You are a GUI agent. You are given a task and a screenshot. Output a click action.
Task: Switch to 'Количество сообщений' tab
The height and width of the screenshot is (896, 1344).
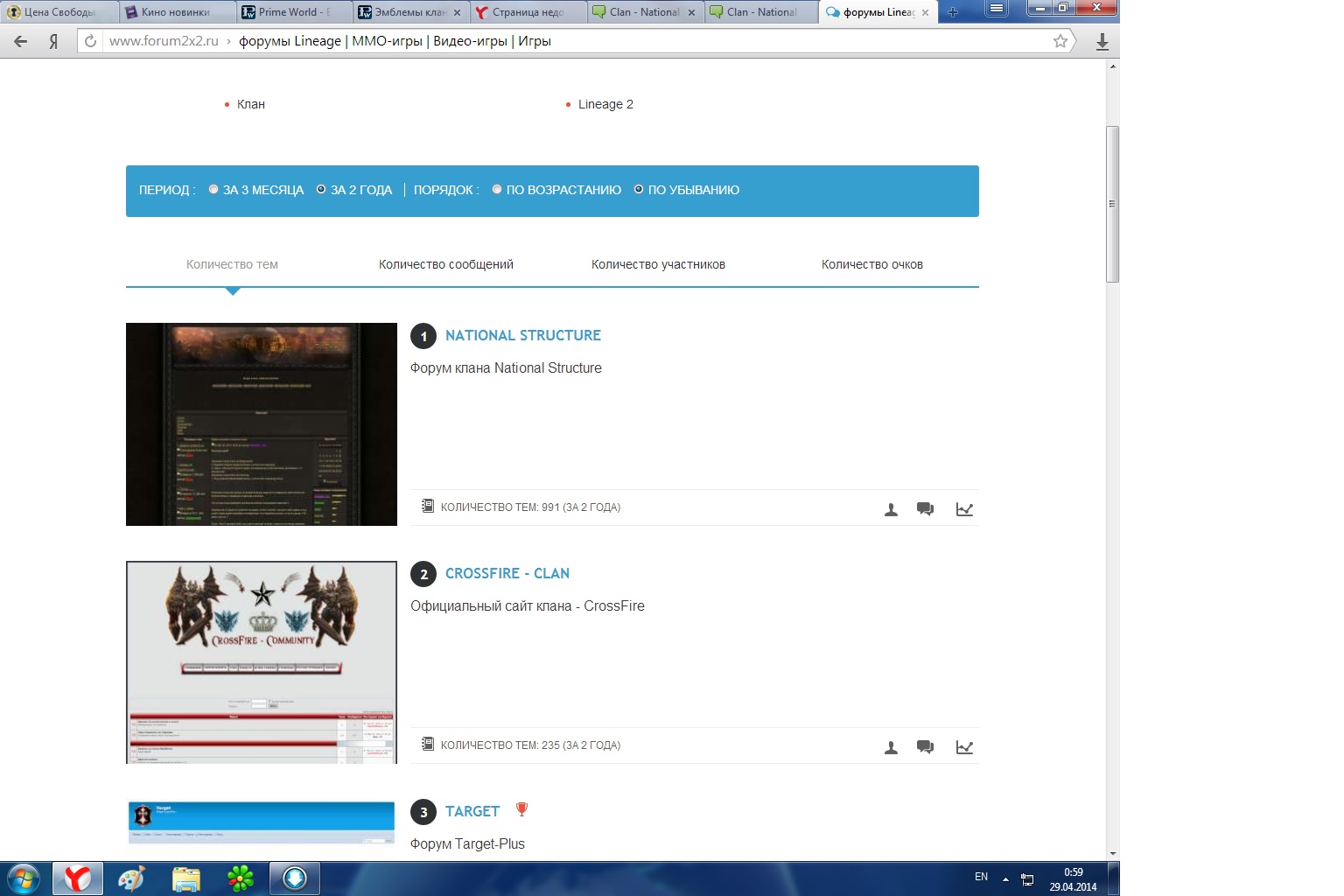(x=446, y=264)
